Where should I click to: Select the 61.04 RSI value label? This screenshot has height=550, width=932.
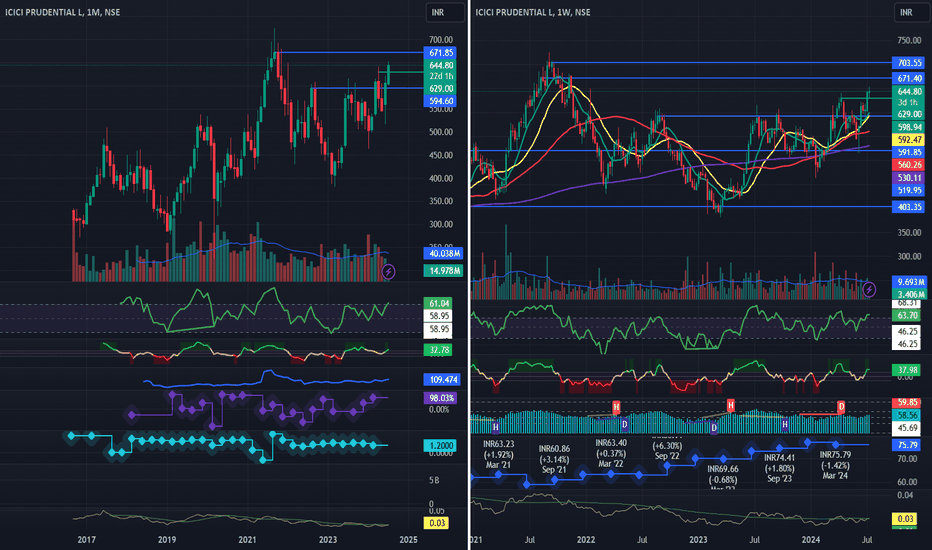click(x=439, y=303)
